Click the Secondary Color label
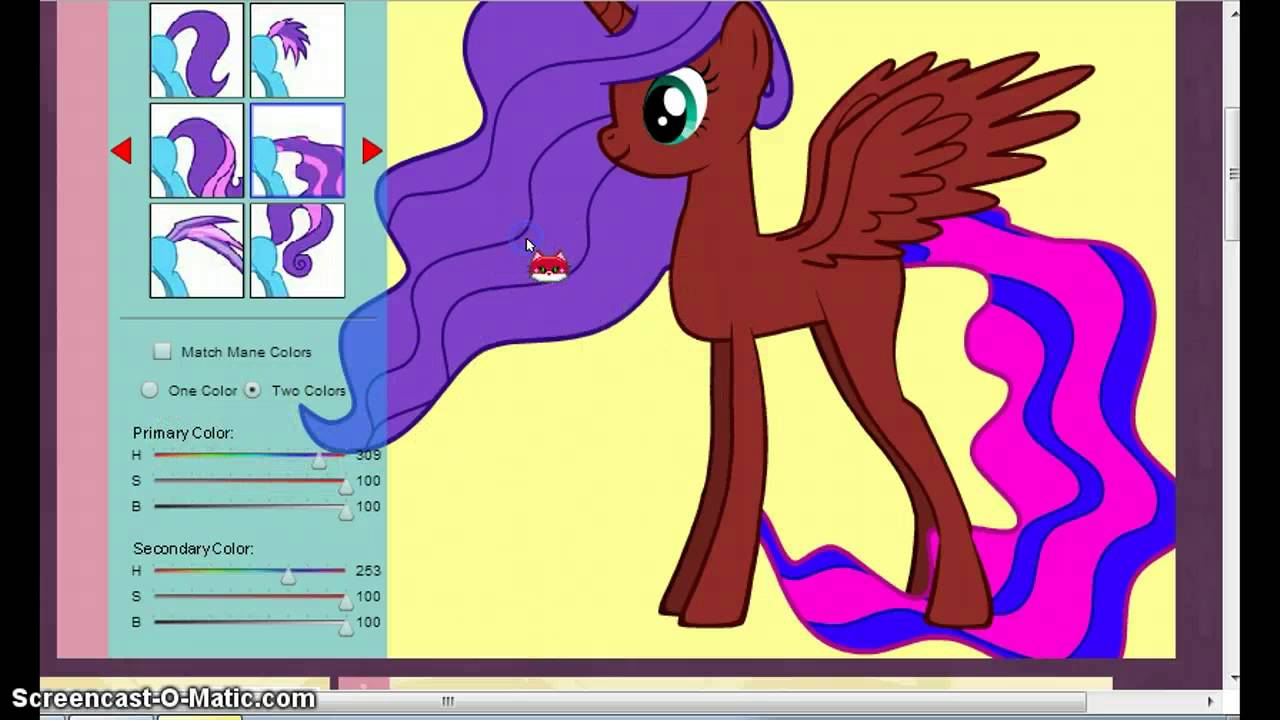Viewport: 1280px width, 720px height. [193, 549]
